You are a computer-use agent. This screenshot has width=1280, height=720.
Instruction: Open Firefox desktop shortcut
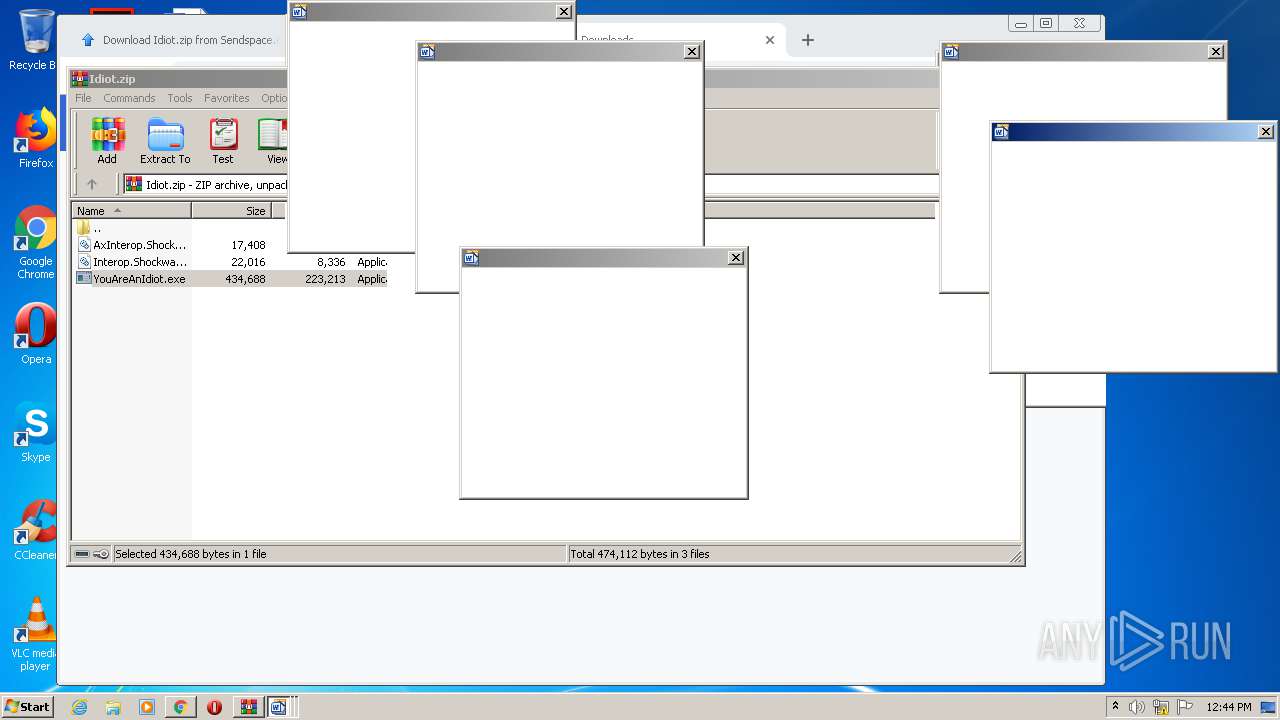(35, 138)
